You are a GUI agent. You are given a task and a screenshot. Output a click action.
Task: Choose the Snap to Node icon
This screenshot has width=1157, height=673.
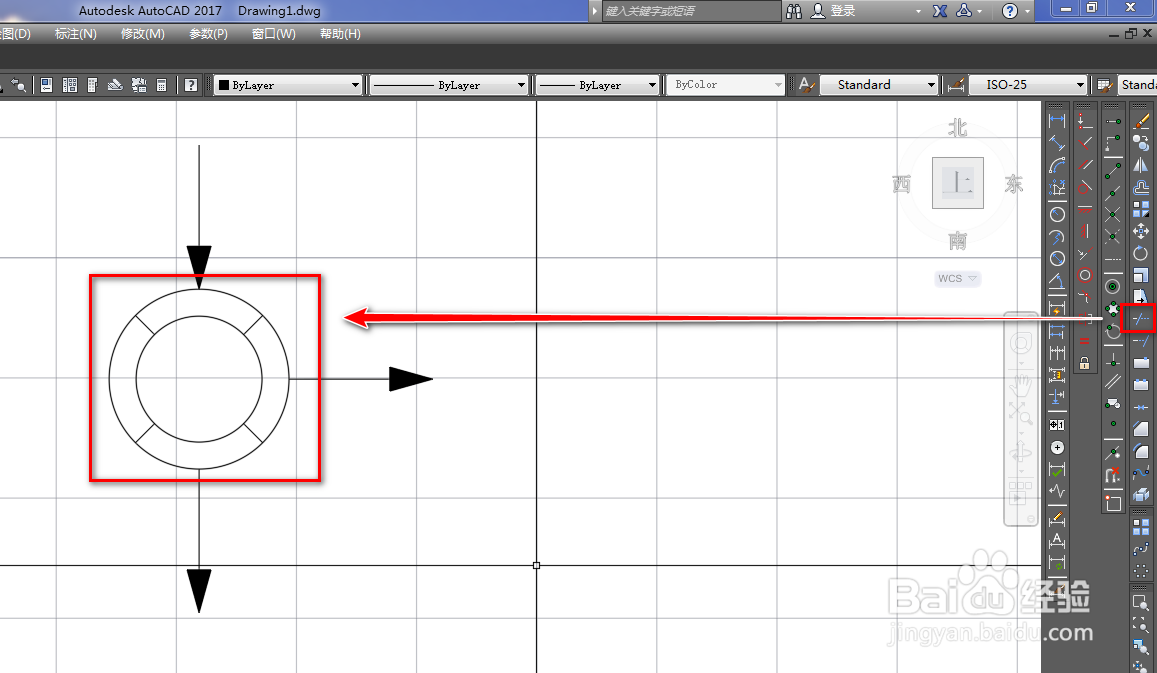coord(1113,424)
